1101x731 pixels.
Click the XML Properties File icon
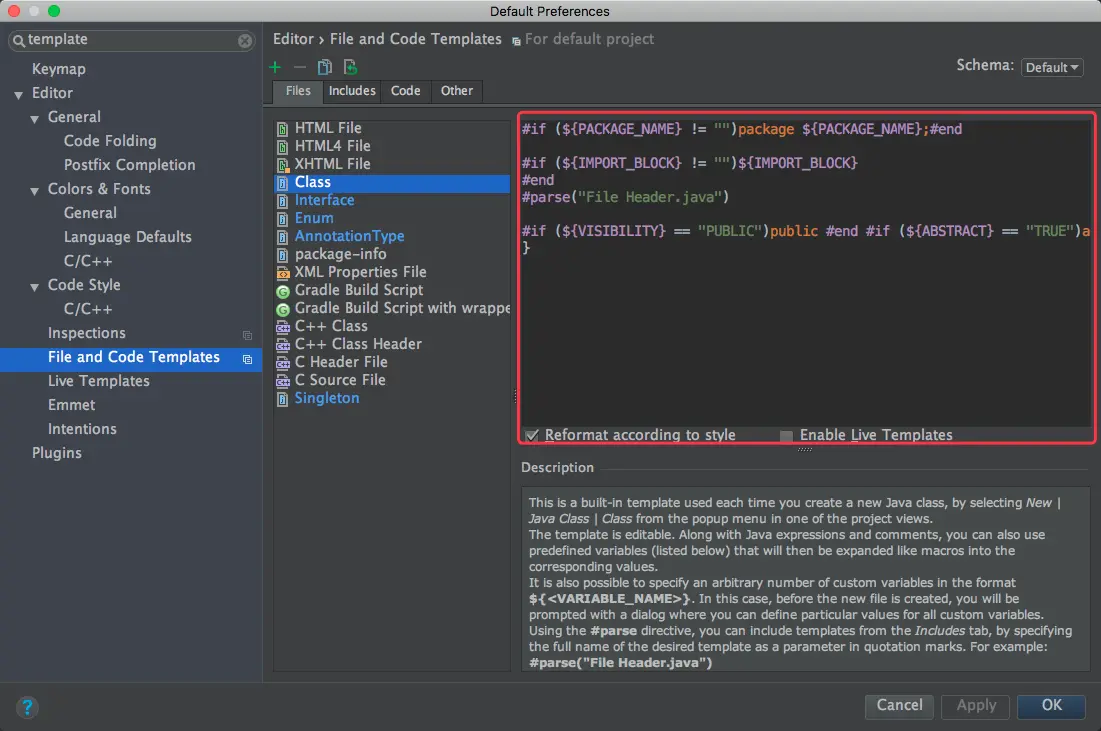pos(282,273)
